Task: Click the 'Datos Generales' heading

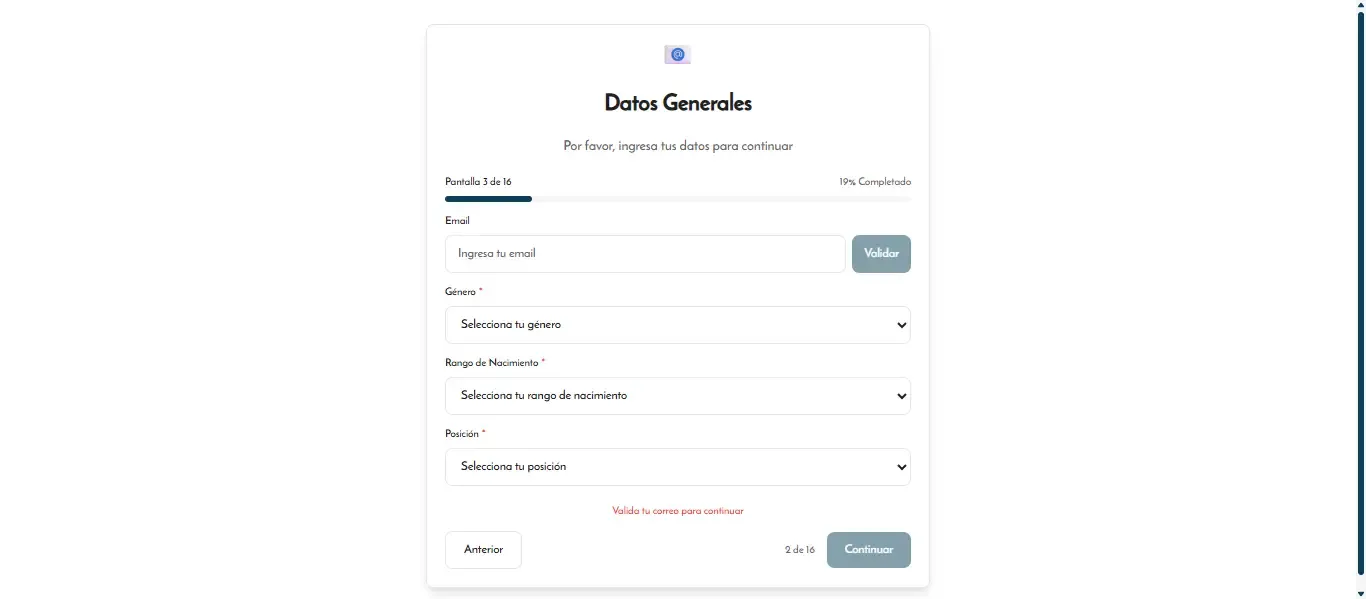Action: click(x=677, y=102)
